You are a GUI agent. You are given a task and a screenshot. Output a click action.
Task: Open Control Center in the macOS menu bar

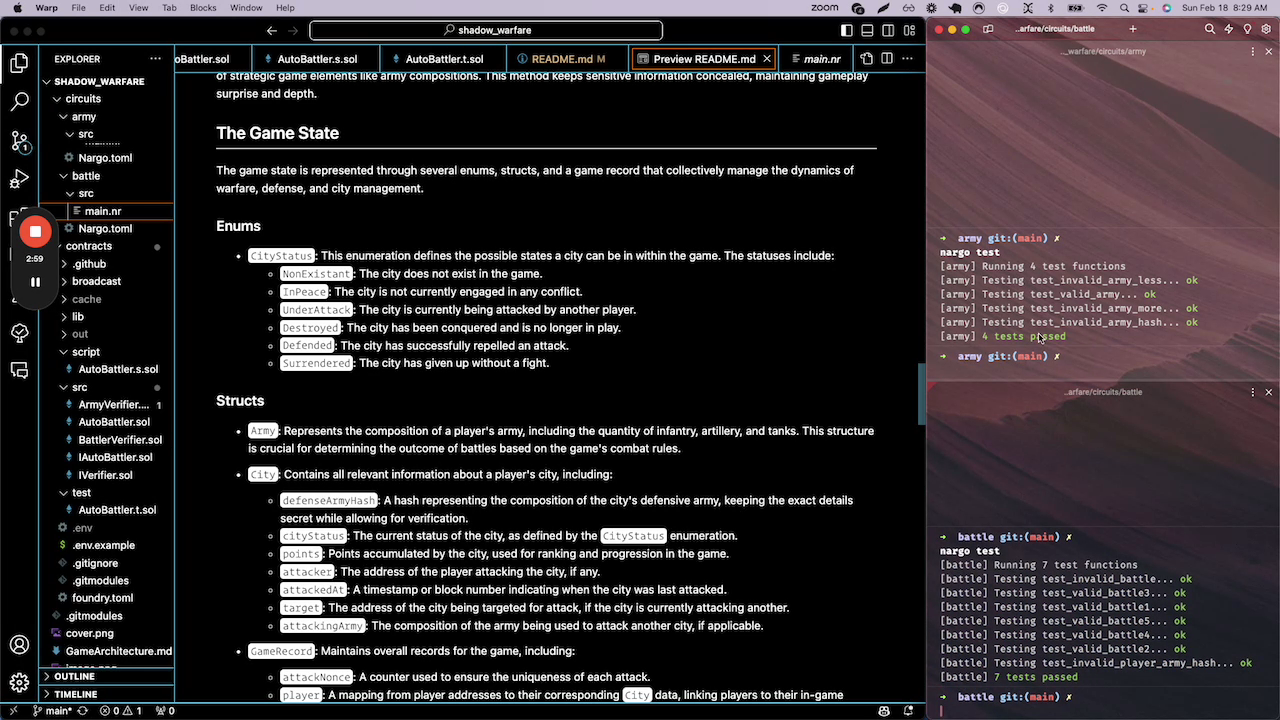click(x=1145, y=8)
